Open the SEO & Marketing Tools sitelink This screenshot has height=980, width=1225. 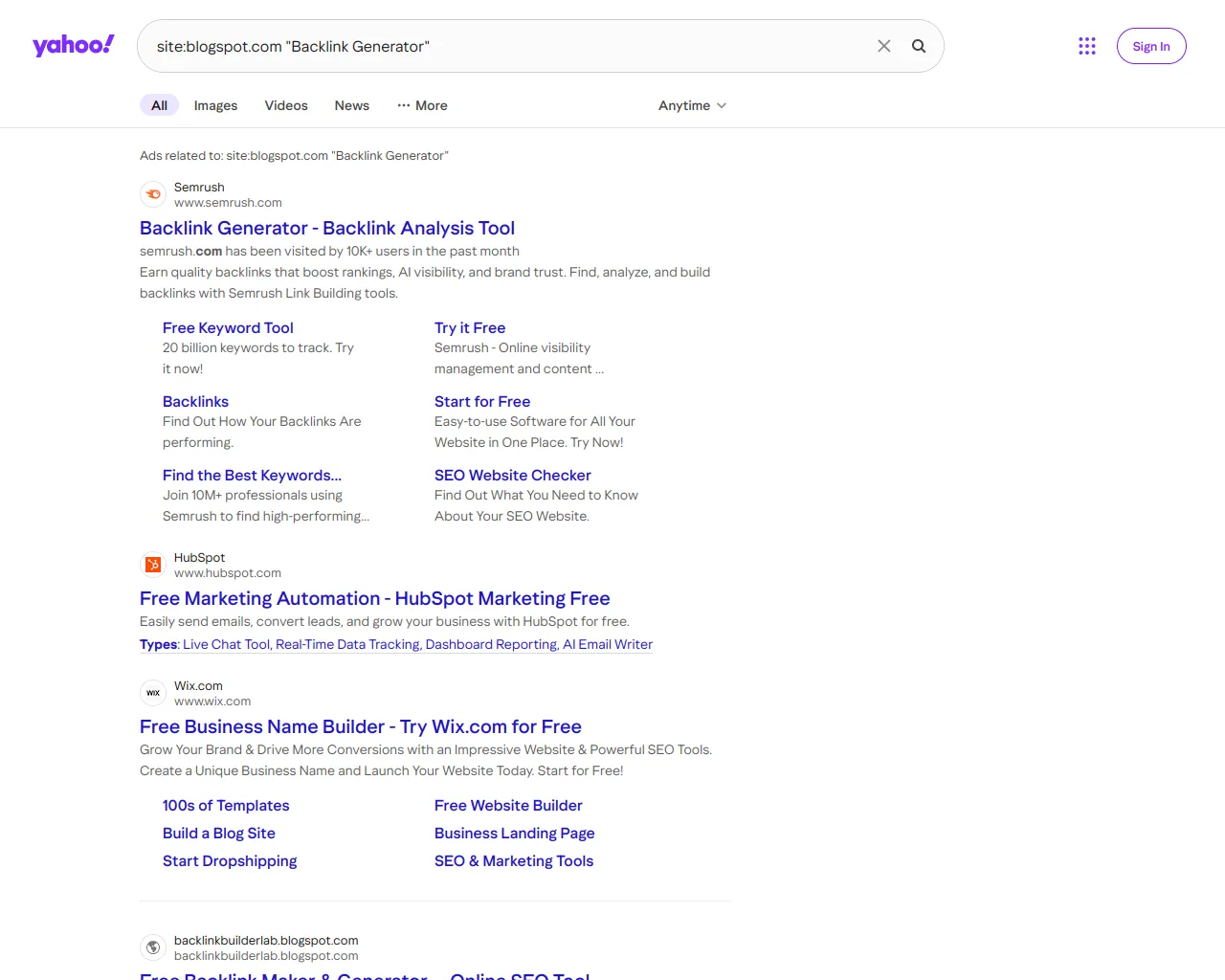(x=514, y=860)
